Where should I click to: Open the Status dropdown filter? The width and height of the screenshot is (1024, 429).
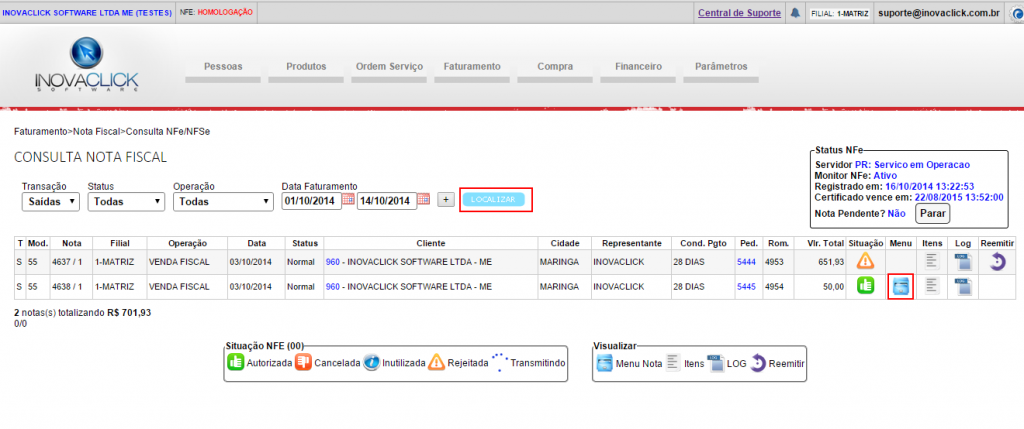pyautogui.click(x=125, y=201)
